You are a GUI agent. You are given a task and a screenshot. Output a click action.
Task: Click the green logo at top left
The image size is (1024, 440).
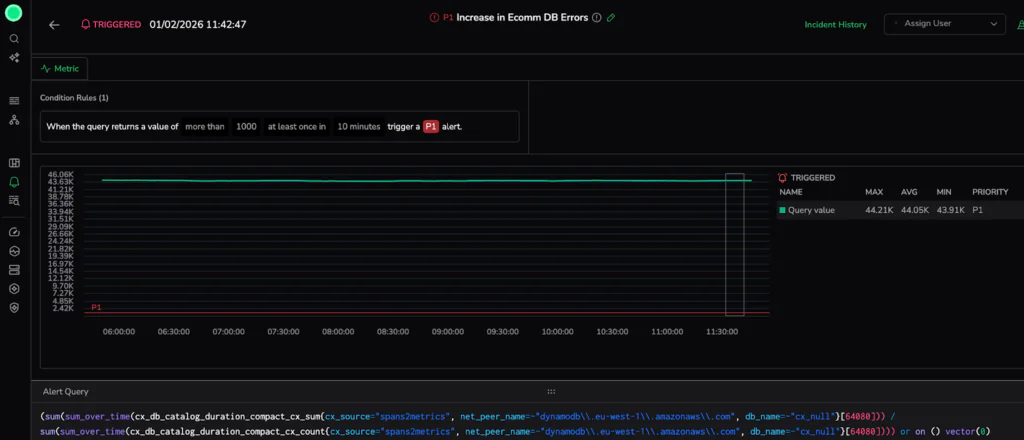pyautogui.click(x=14, y=13)
